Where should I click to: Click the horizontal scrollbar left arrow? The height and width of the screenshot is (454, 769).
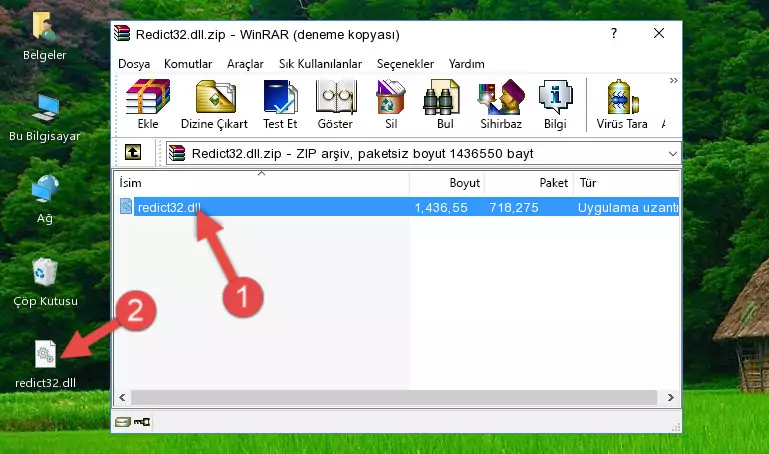point(122,397)
